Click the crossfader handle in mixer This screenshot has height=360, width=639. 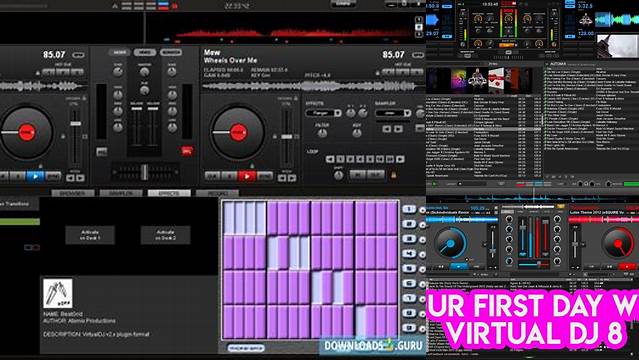[144, 172]
